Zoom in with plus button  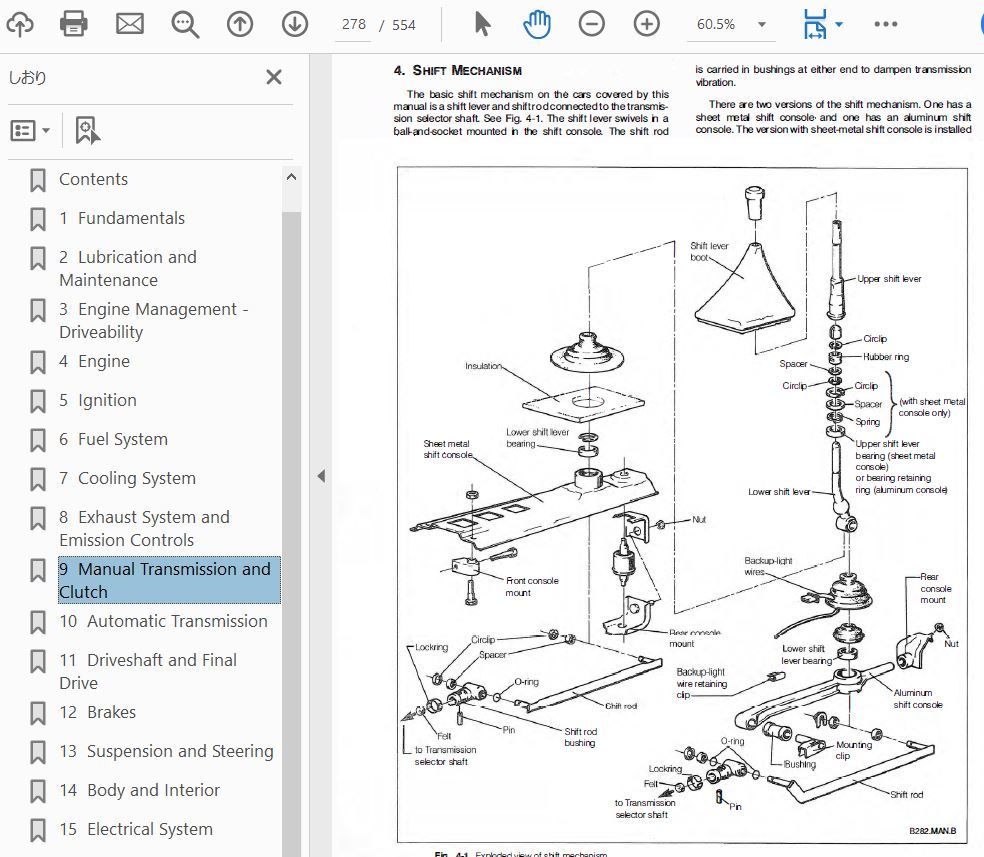[646, 24]
